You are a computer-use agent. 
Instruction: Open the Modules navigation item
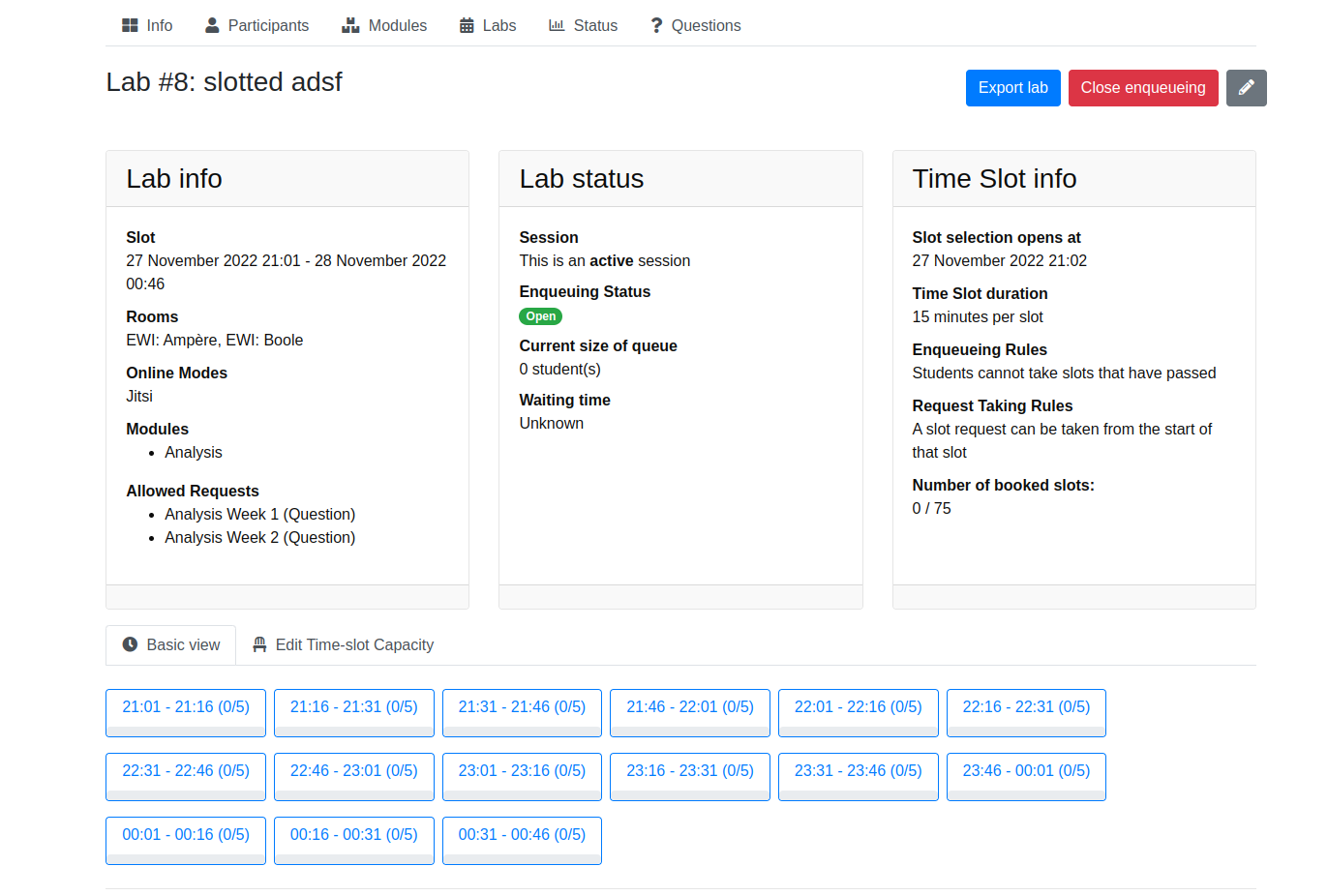tap(384, 25)
